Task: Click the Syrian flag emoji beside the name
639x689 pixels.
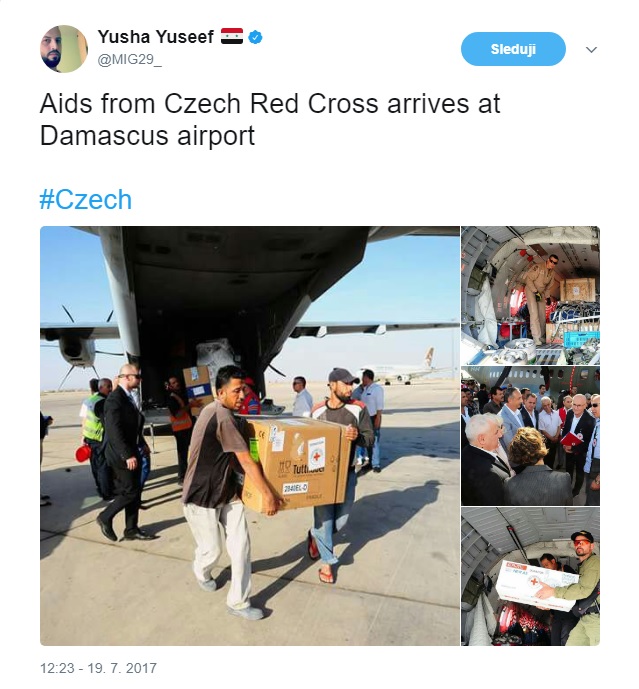Action: (x=232, y=36)
